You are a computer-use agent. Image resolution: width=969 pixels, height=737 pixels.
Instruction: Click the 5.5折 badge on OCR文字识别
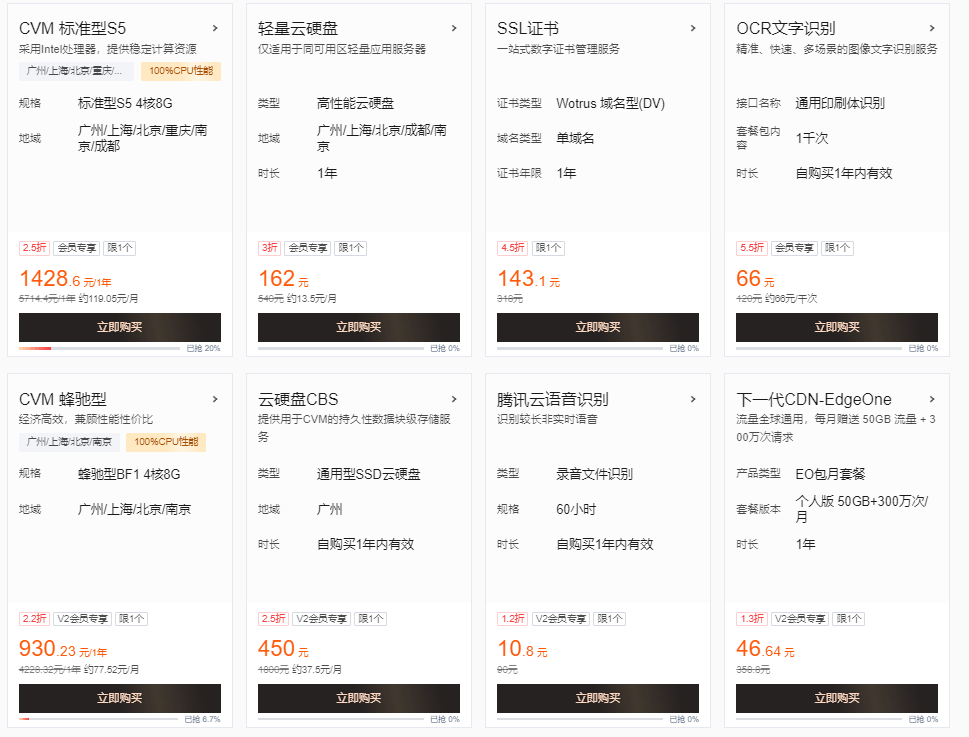pos(752,248)
